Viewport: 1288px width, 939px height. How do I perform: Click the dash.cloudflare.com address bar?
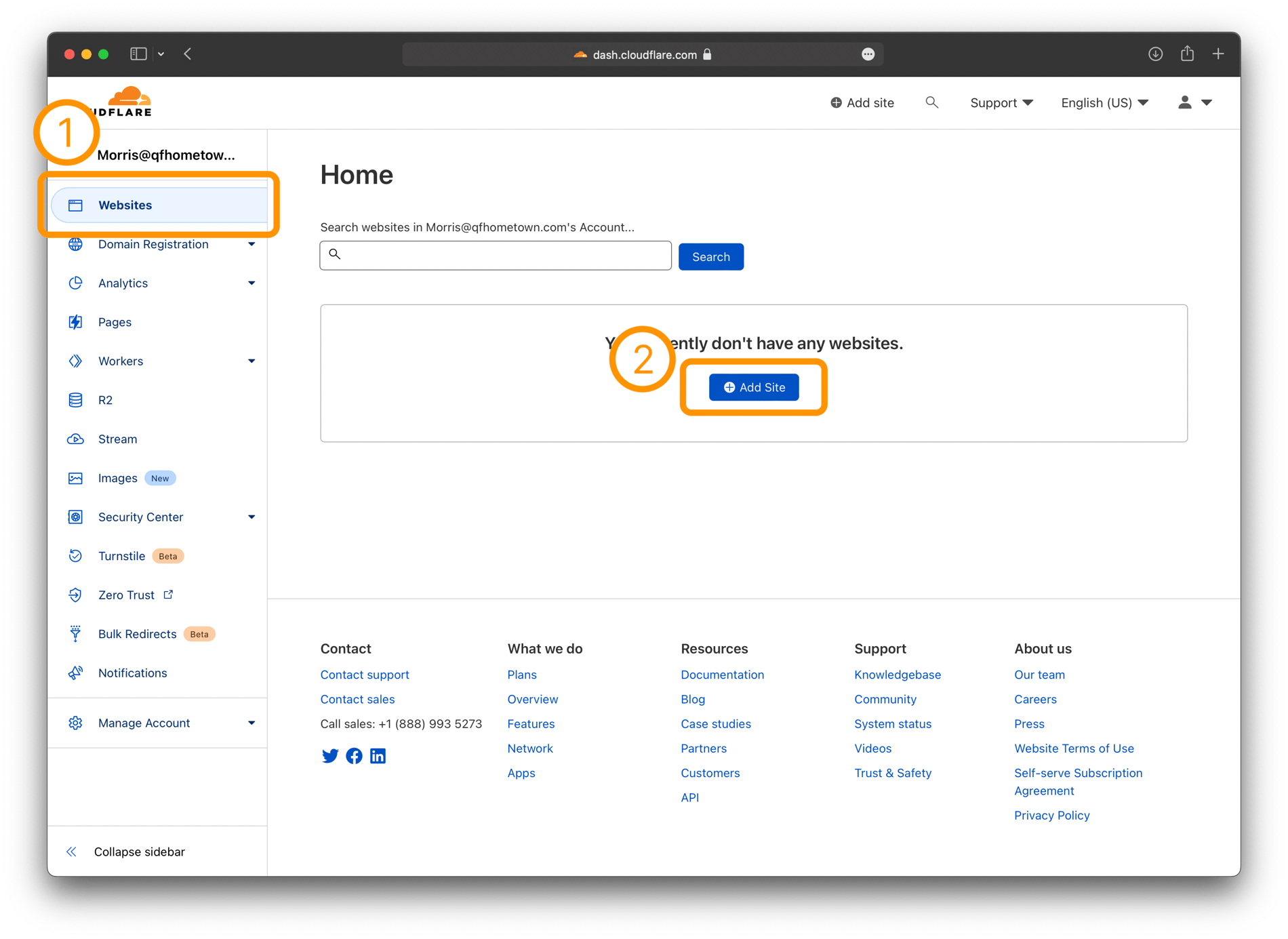pyautogui.click(x=643, y=54)
